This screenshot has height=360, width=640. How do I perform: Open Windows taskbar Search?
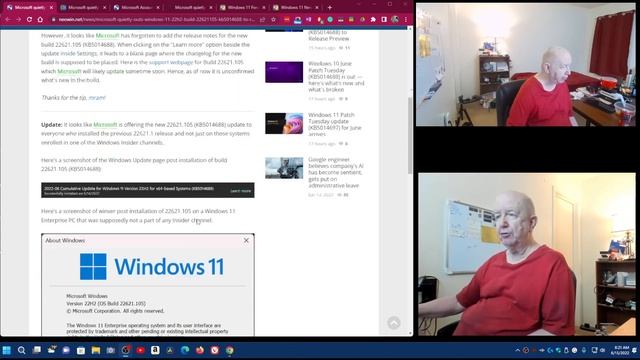point(21,350)
